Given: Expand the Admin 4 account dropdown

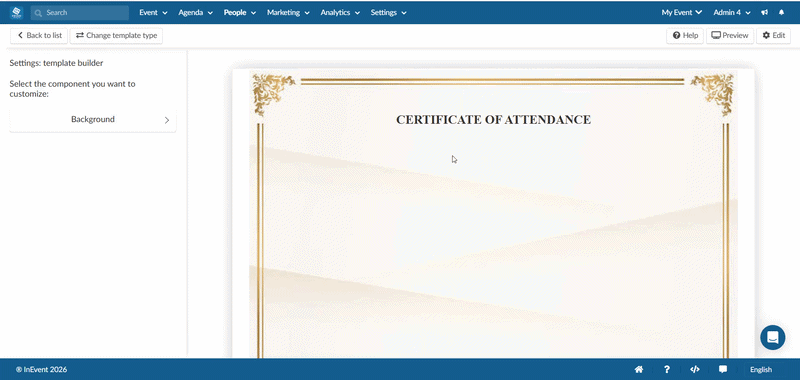Looking at the screenshot, I should coord(732,13).
